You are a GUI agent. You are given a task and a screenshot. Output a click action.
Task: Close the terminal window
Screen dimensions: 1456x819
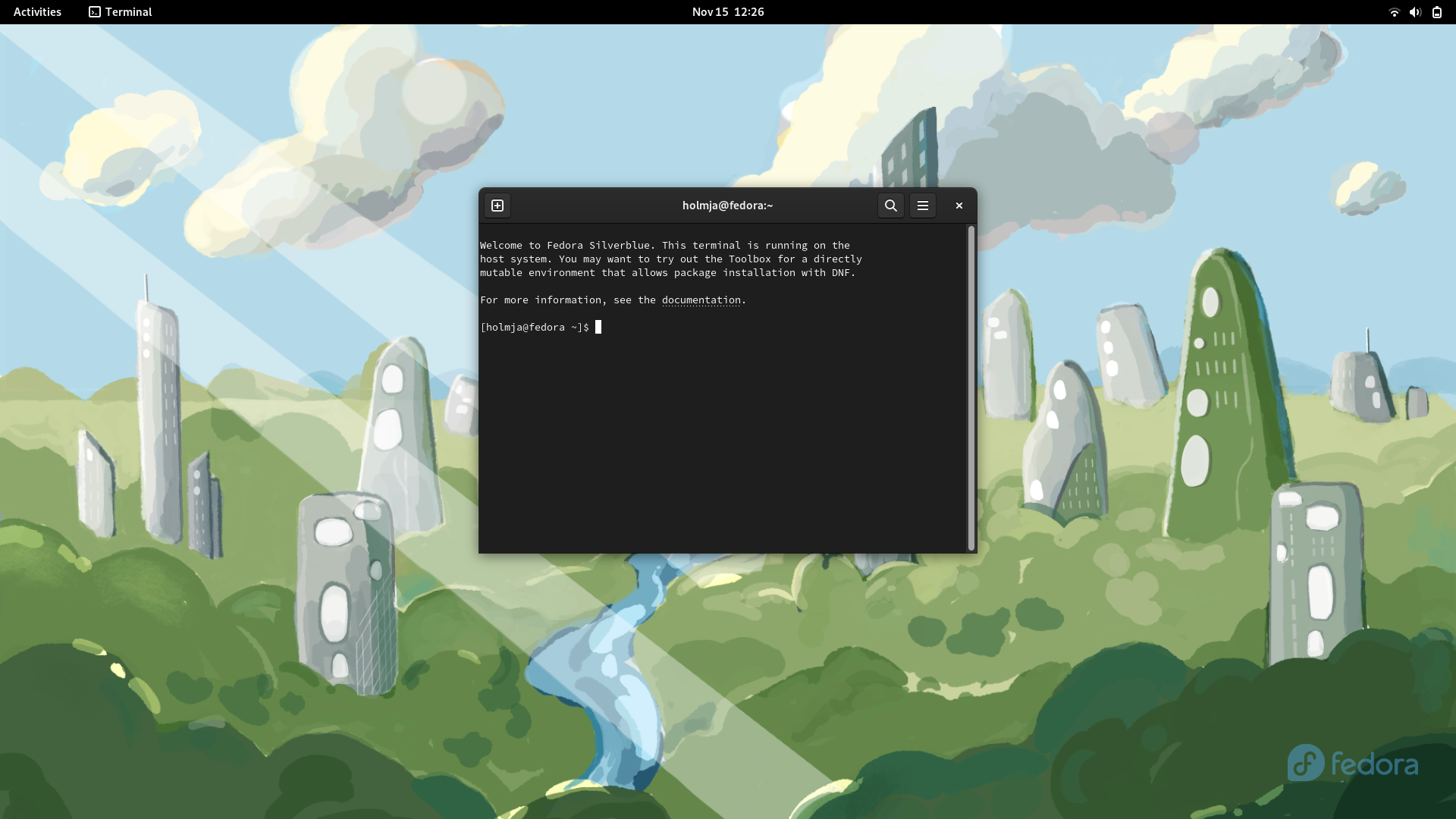click(x=959, y=206)
